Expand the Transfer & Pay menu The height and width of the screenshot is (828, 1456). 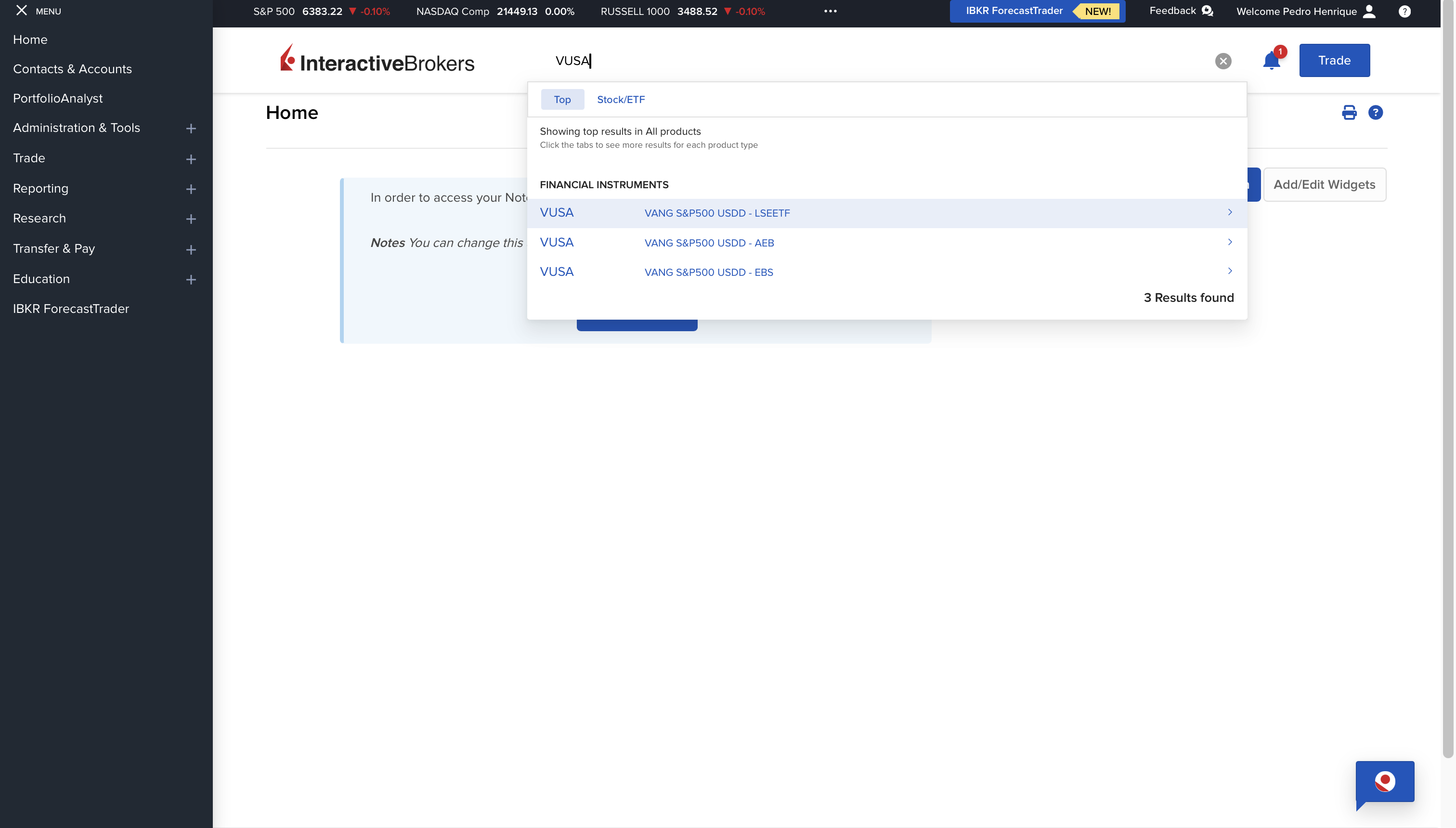191,250
